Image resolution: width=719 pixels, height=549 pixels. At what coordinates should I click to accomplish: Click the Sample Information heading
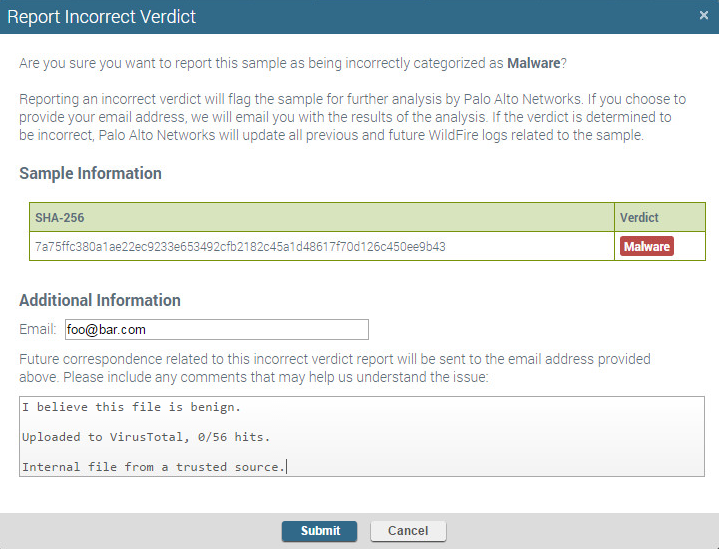pos(90,173)
